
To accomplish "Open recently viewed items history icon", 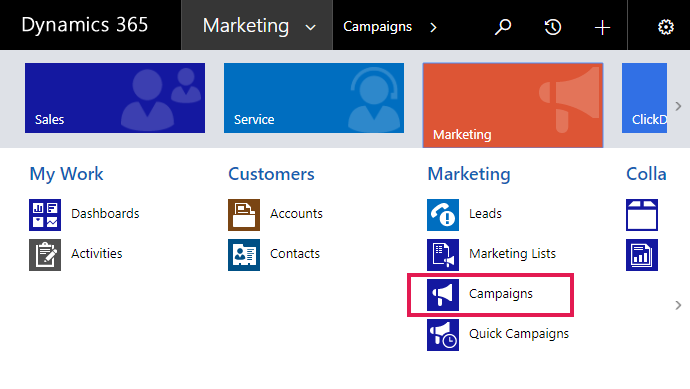I will tap(553, 27).
